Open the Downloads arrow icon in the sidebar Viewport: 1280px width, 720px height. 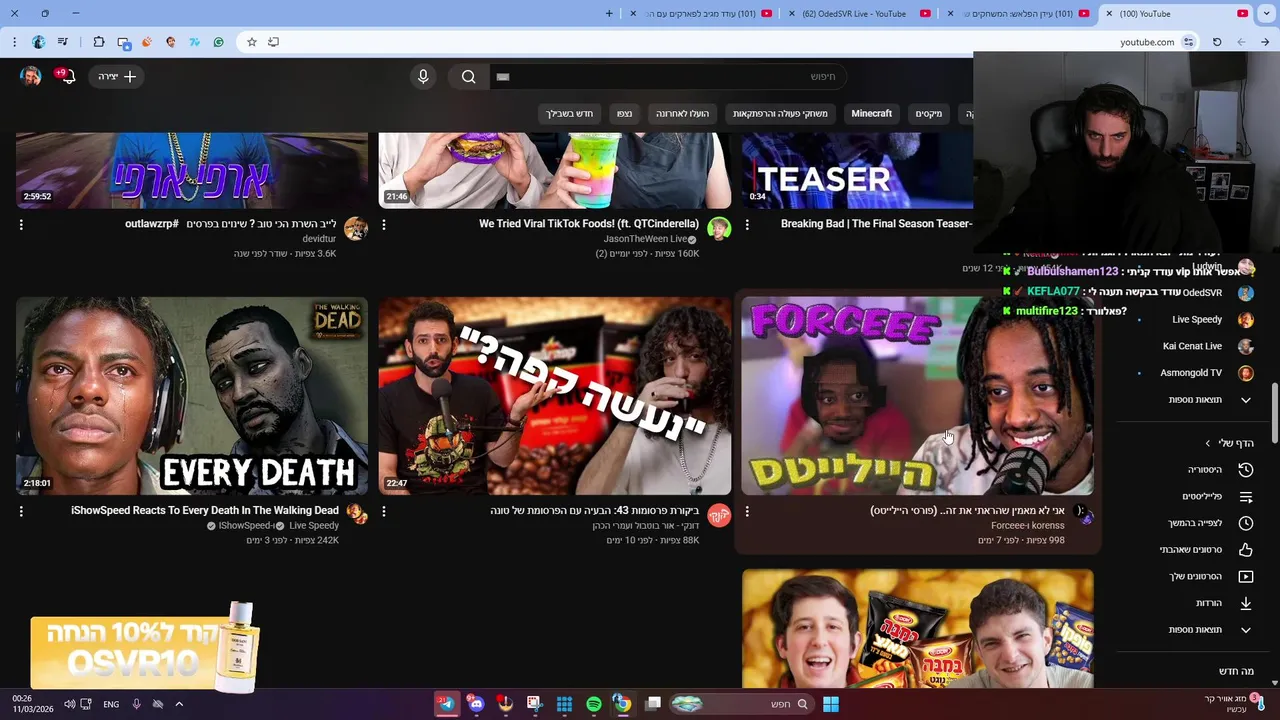(x=1246, y=603)
